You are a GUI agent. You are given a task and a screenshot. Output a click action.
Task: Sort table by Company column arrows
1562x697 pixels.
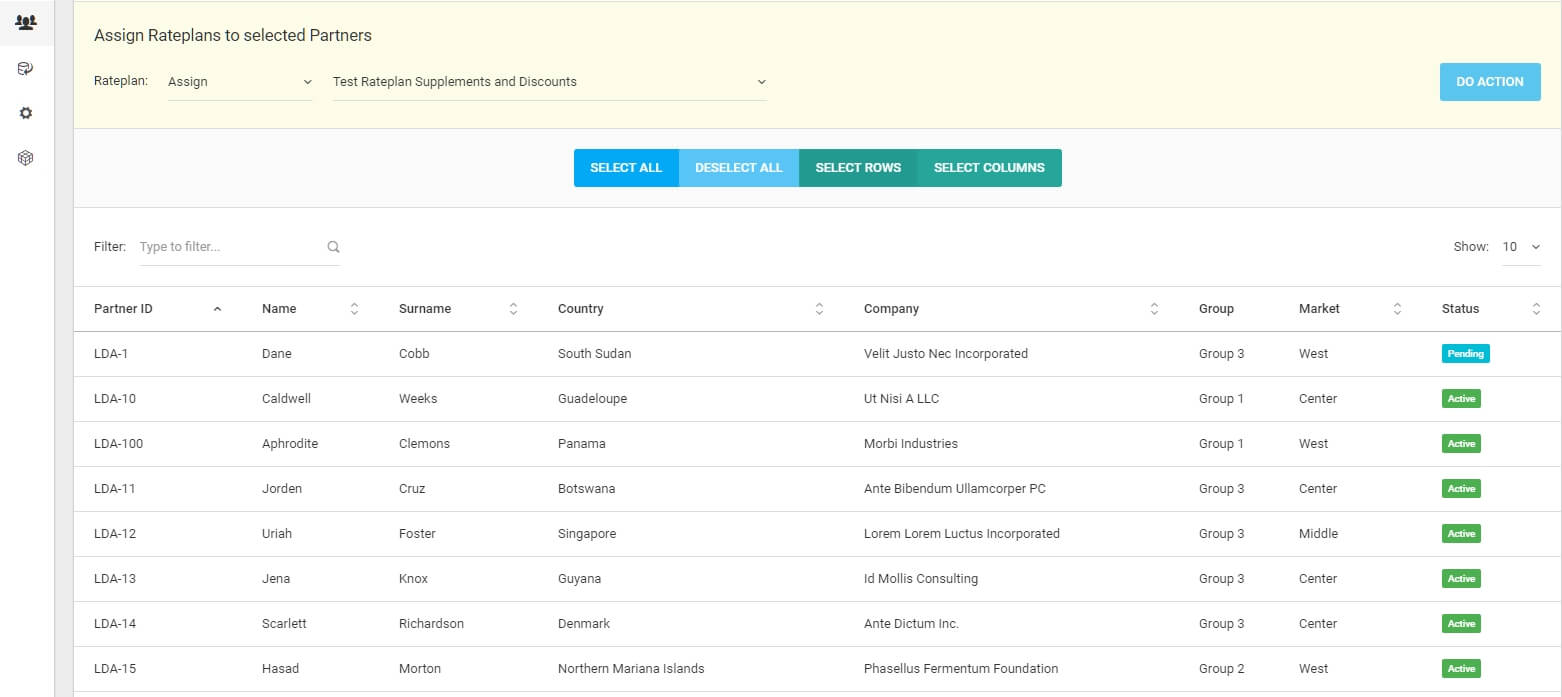click(1154, 309)
